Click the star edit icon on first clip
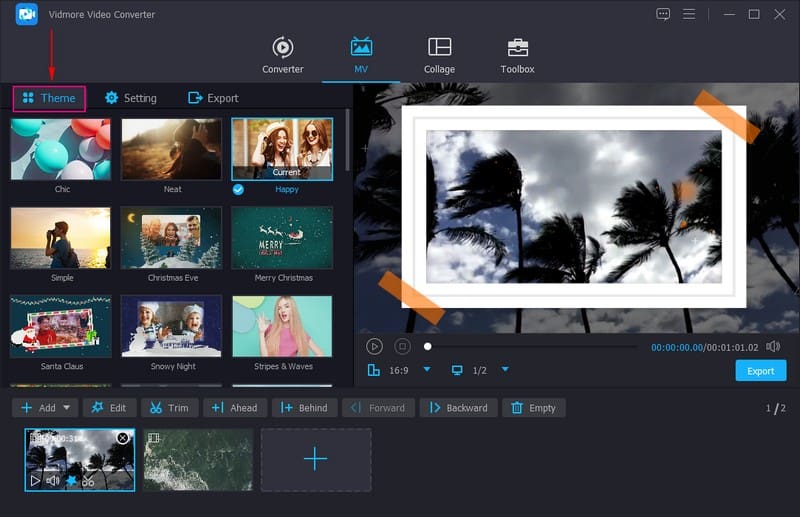 (x=71, y=481)
